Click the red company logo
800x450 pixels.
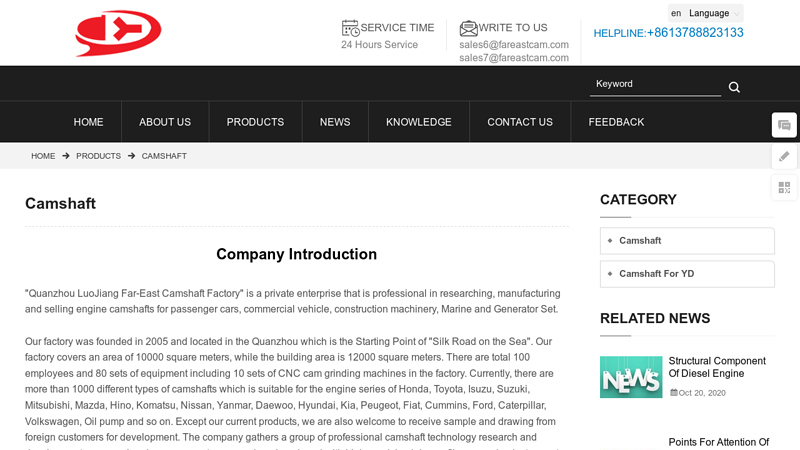(118, 33)
